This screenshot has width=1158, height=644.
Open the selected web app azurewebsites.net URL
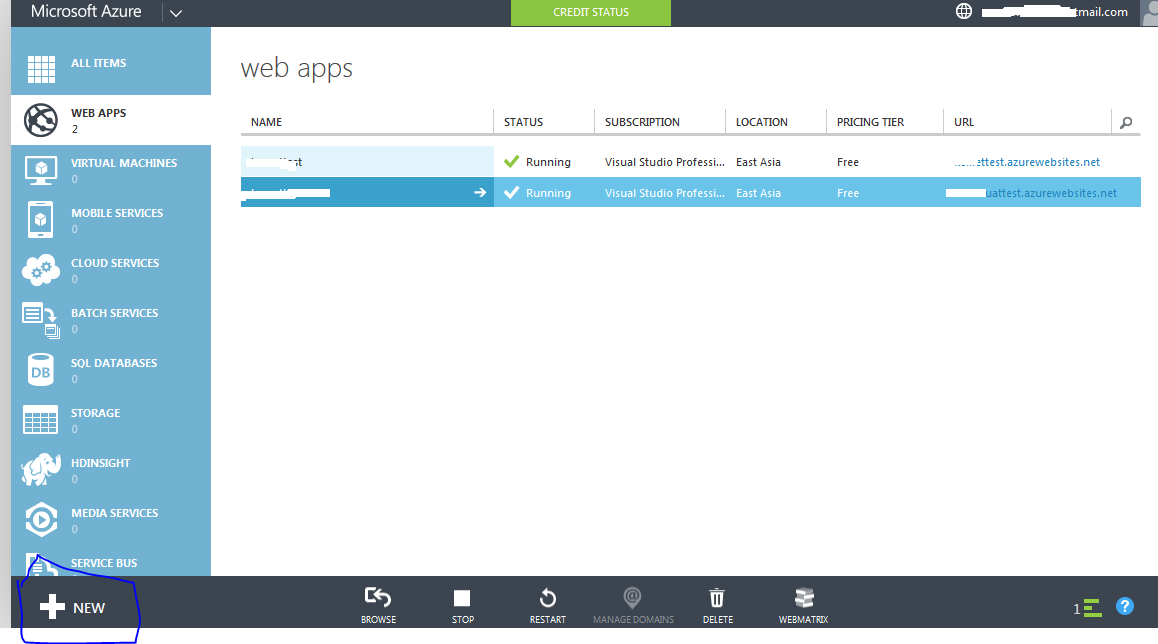[1032, 193]
